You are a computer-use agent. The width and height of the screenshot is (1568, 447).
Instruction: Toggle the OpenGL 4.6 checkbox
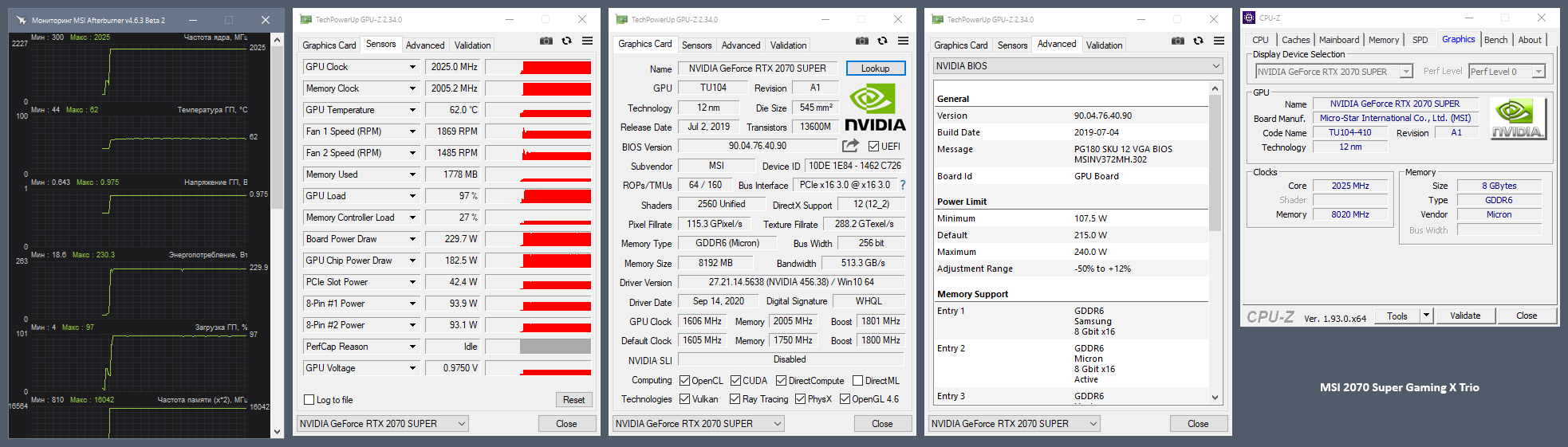coord(845,399)
